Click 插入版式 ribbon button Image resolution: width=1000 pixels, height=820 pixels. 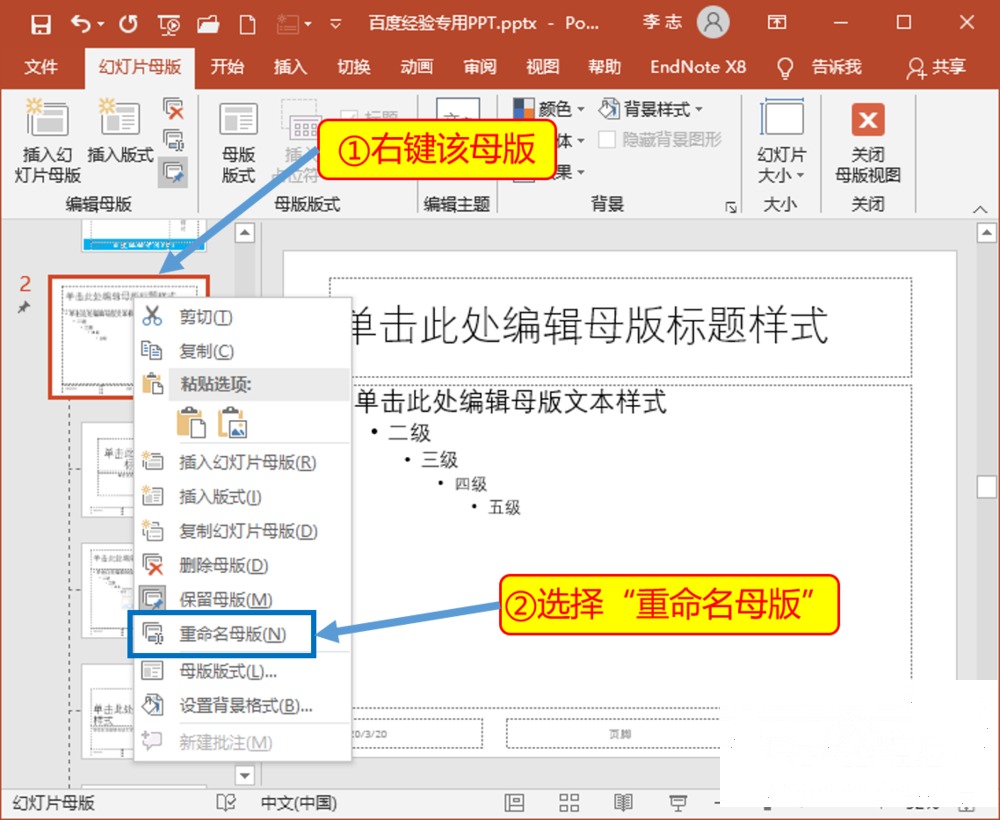click(120, 131)
